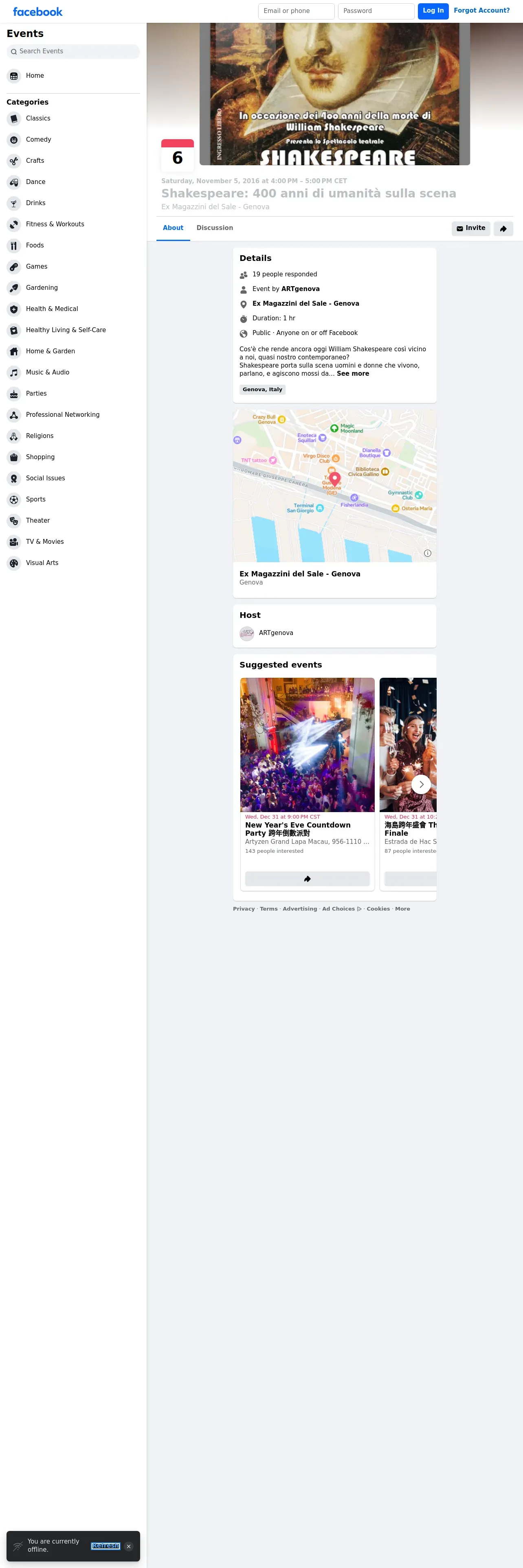The image size is (523, 1568).
Task: Open the Religions category icon
Action: click(x=14, y=436)
